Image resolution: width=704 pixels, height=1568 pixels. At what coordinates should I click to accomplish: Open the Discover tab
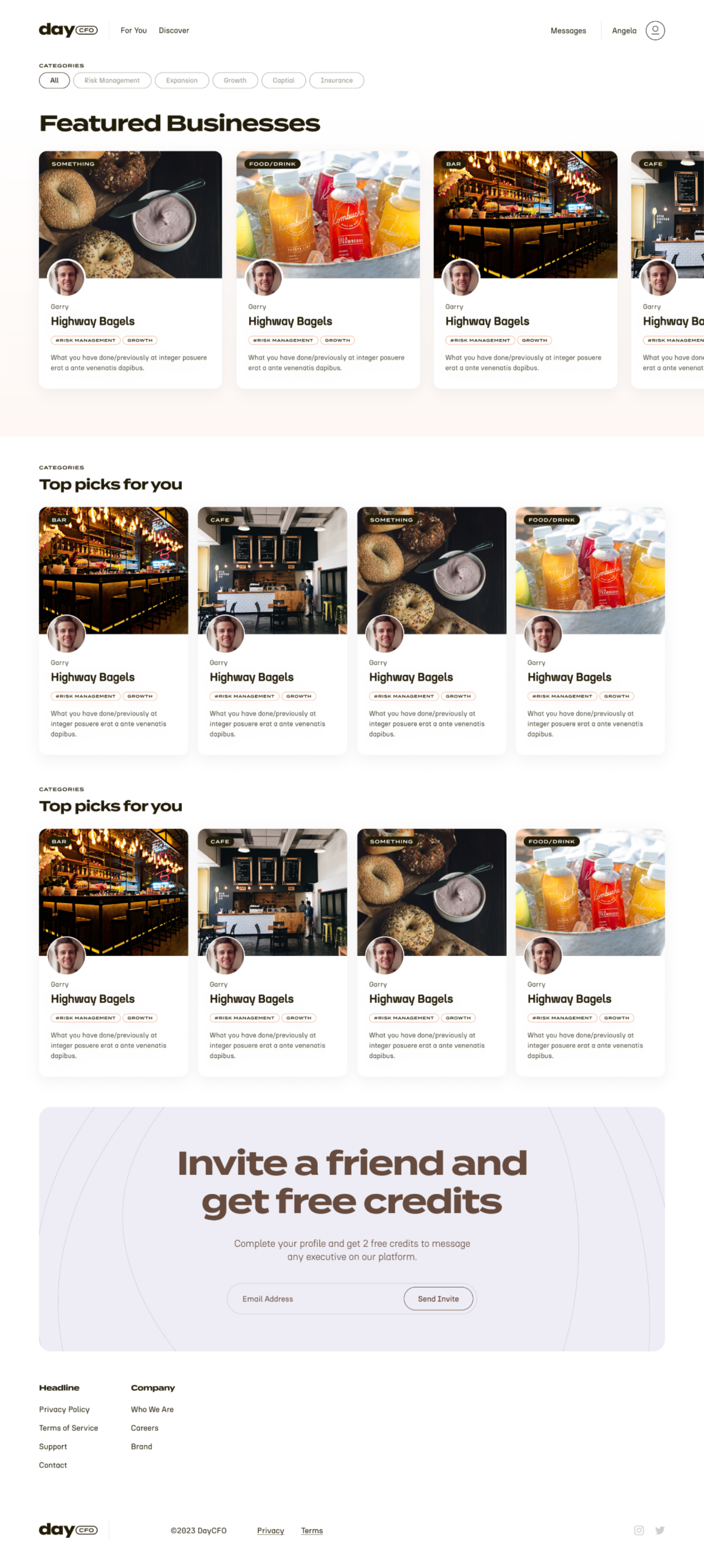[174, 30]
